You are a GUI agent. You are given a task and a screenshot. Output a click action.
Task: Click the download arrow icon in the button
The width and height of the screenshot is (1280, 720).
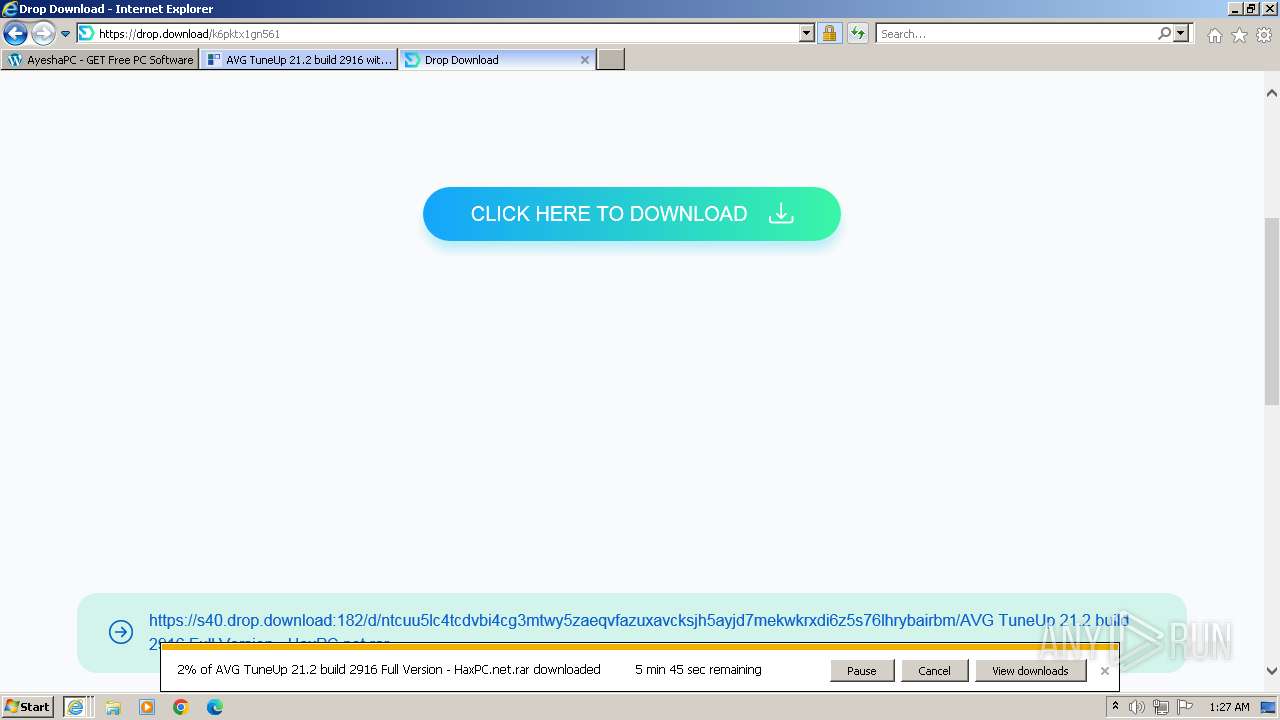(781, 214)
